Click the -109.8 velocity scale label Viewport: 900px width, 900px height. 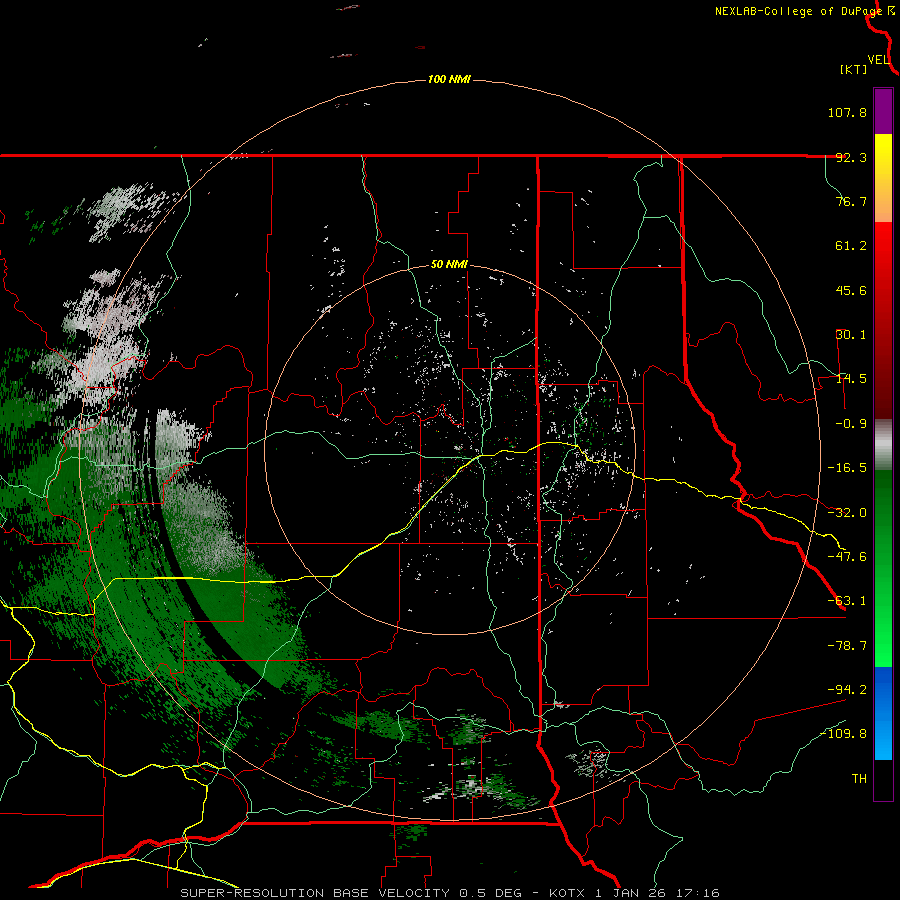844,734
